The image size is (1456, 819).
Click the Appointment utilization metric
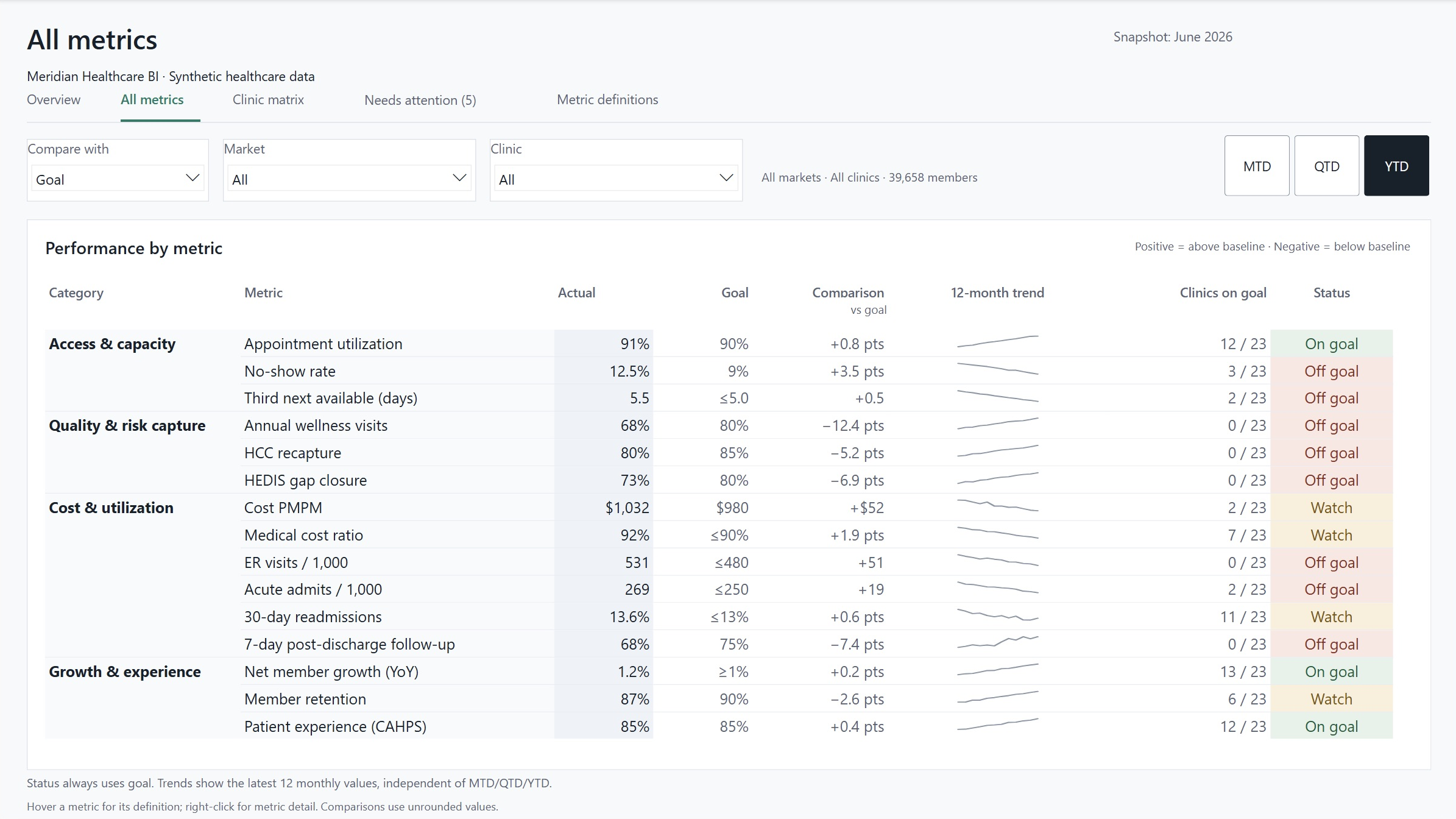point(323,344)
